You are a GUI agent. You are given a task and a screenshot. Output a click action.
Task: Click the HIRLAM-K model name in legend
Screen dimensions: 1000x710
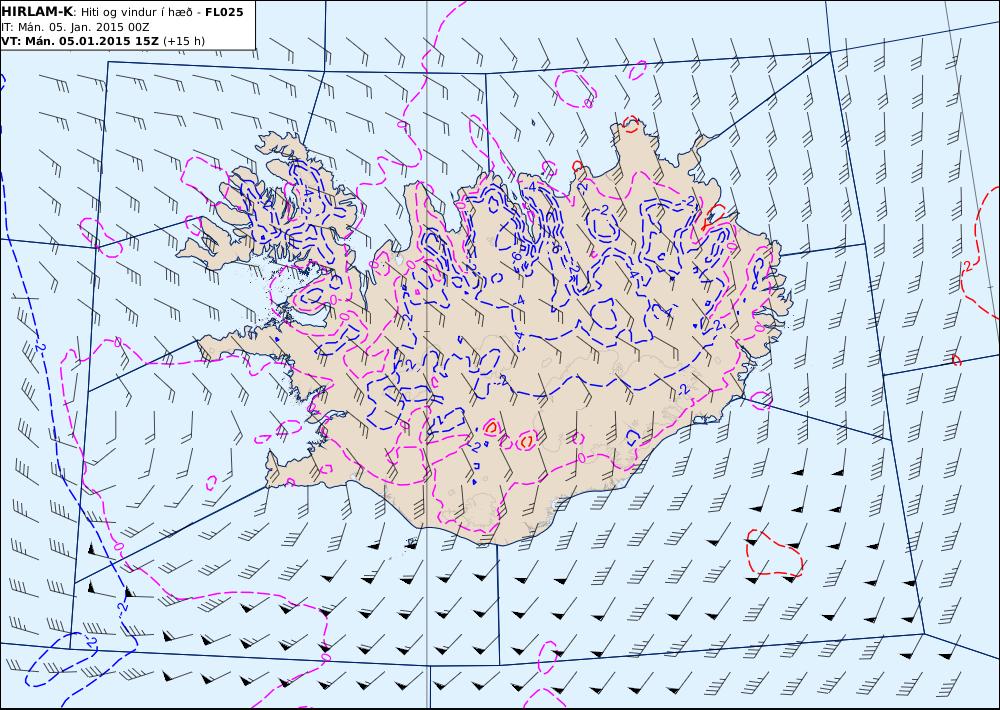pos(38,12)
